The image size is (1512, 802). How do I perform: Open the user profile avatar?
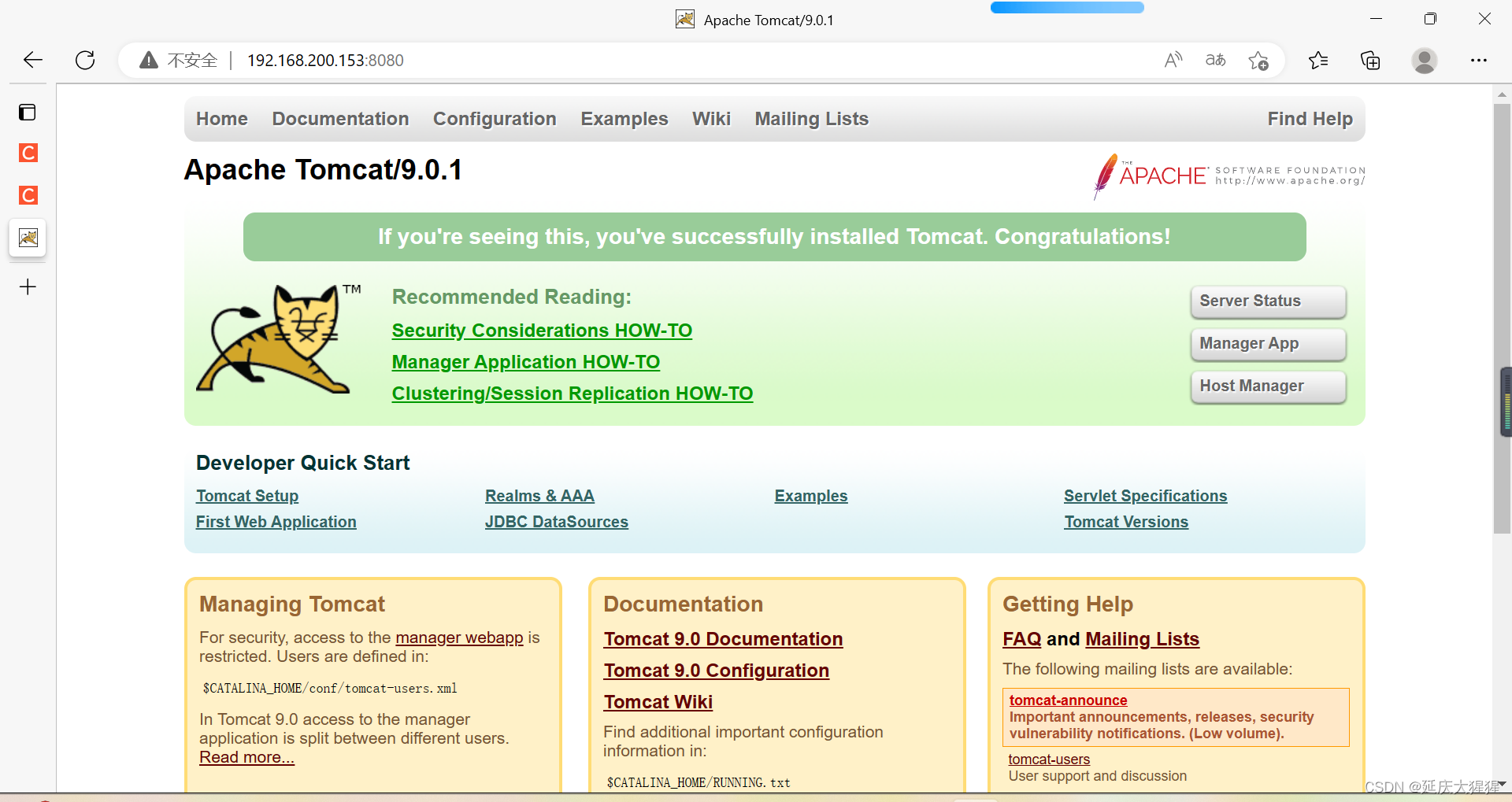coord(1424,60)
